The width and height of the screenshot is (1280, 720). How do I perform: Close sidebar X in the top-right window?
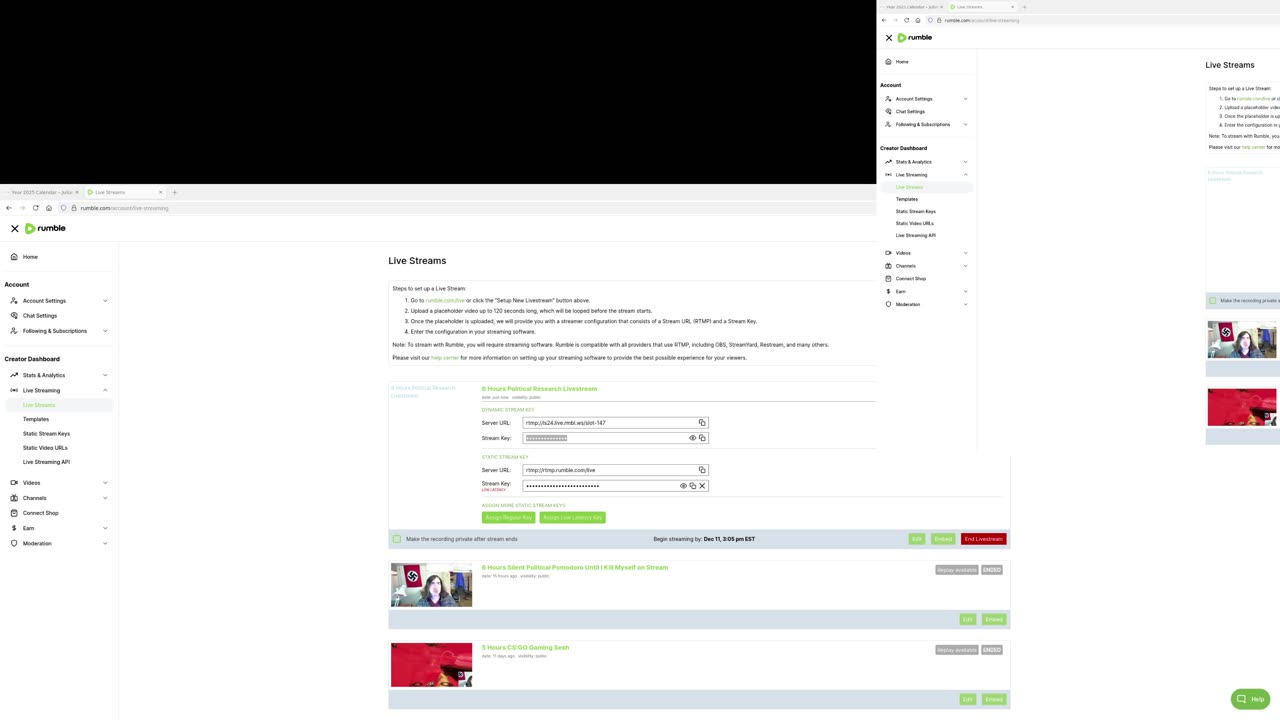(x=889, y=38)
